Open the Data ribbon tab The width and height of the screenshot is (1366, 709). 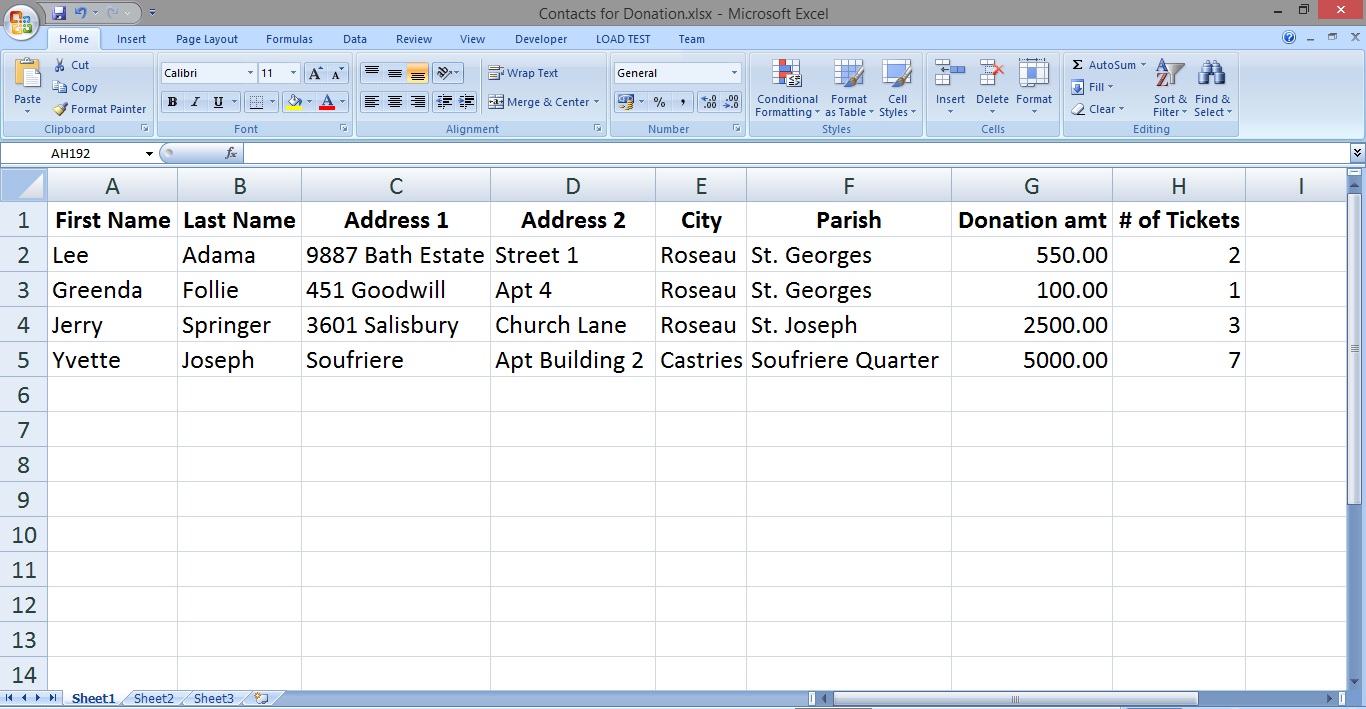coord(355,39)
